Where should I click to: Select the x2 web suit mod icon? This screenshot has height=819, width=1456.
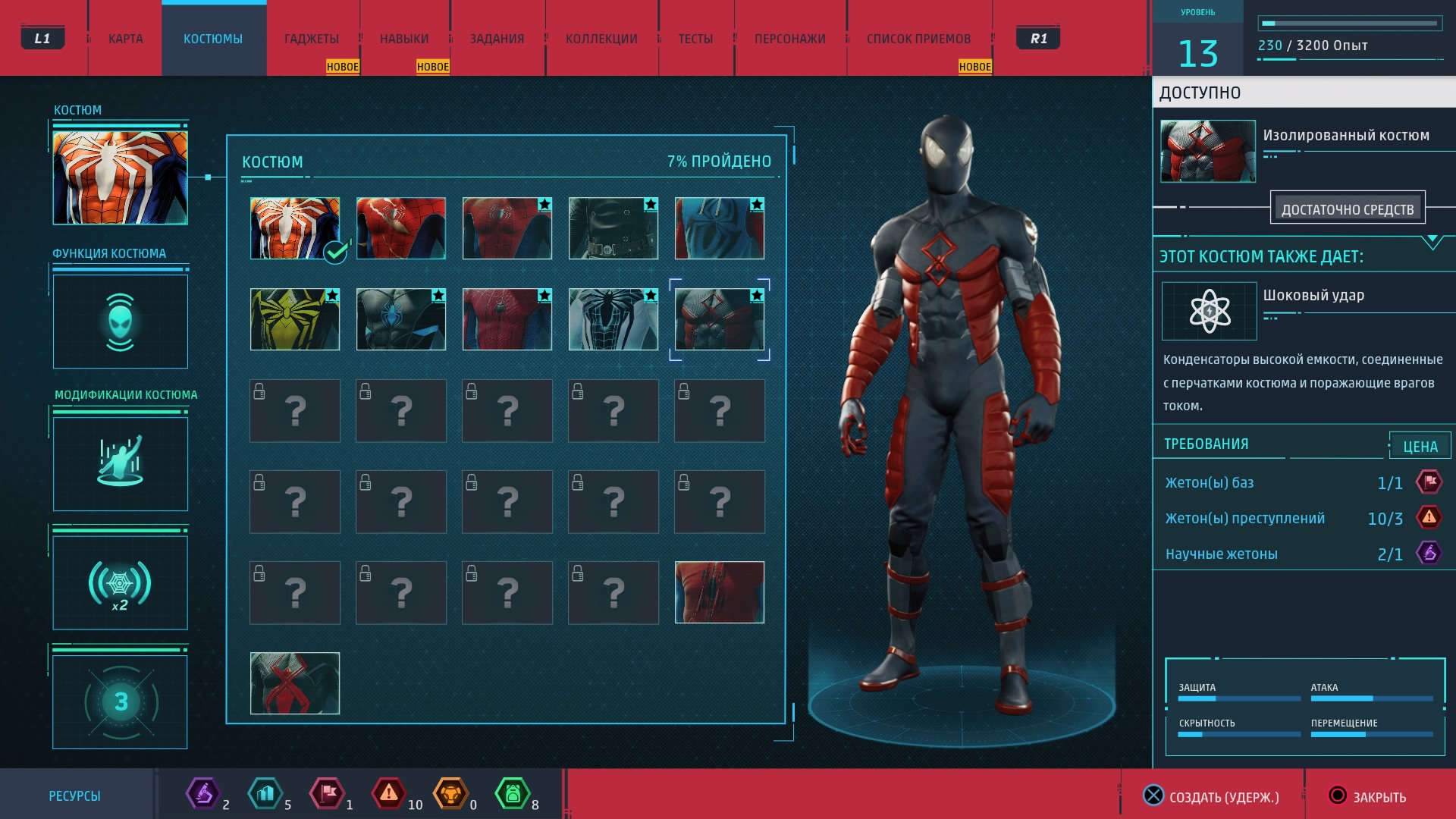[x=120, y=582]
